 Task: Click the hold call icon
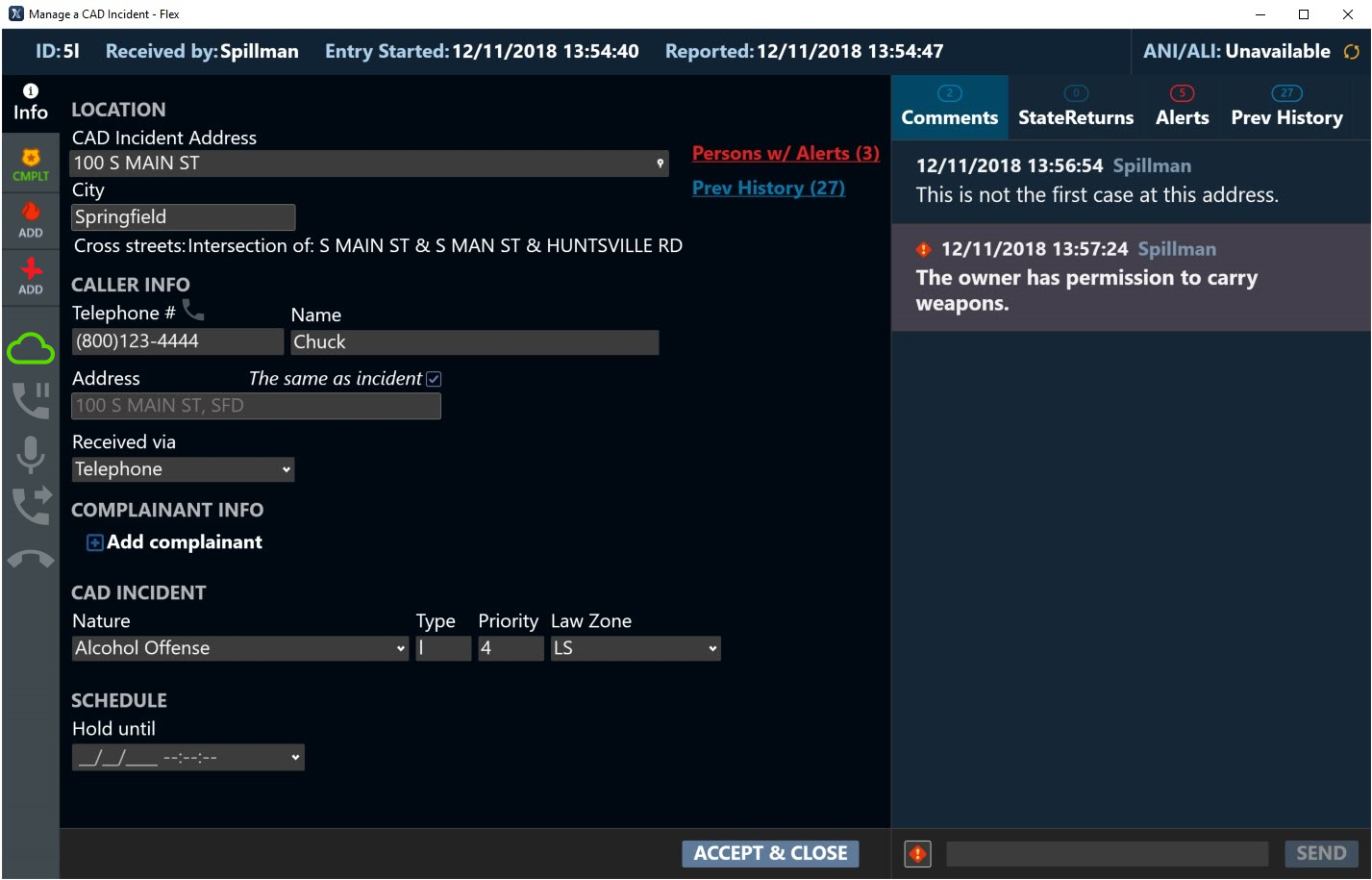pyautogui.click(x=31, y=400)
